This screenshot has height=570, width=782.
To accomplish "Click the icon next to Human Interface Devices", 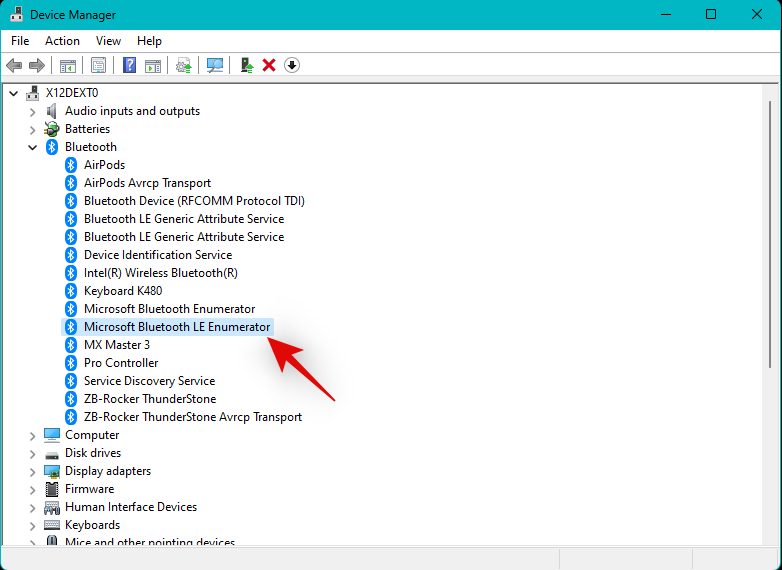I will click(x=52, y=507).
